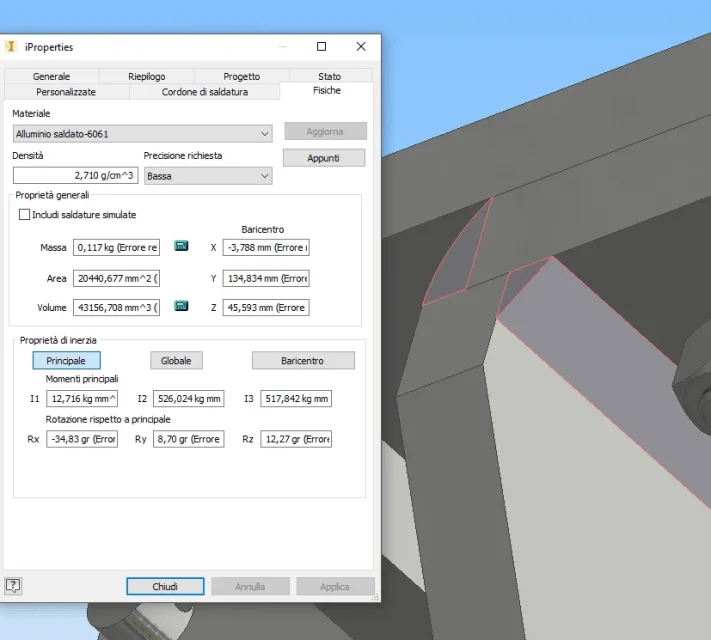Open the help question mark icon

click(x=13, y=586)
